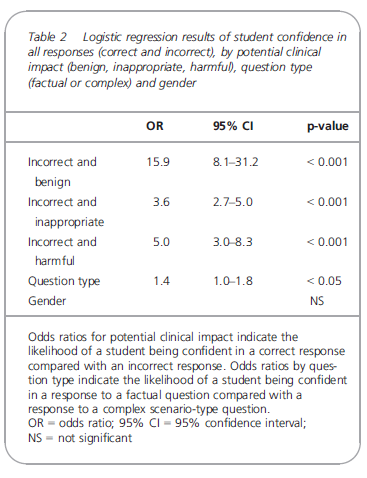
Task: Click the Incorrect and benign row label
Action: [62, 172]
